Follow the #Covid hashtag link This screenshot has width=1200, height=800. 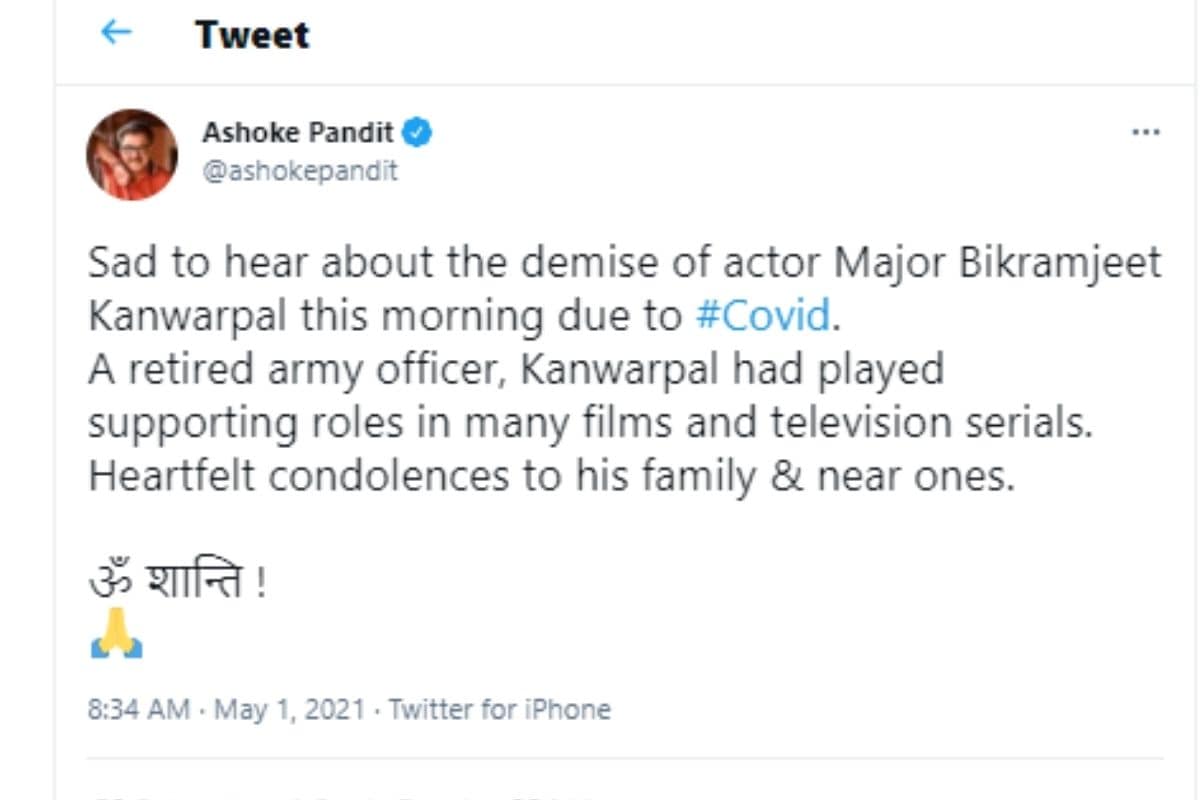(x=762, y=316)
